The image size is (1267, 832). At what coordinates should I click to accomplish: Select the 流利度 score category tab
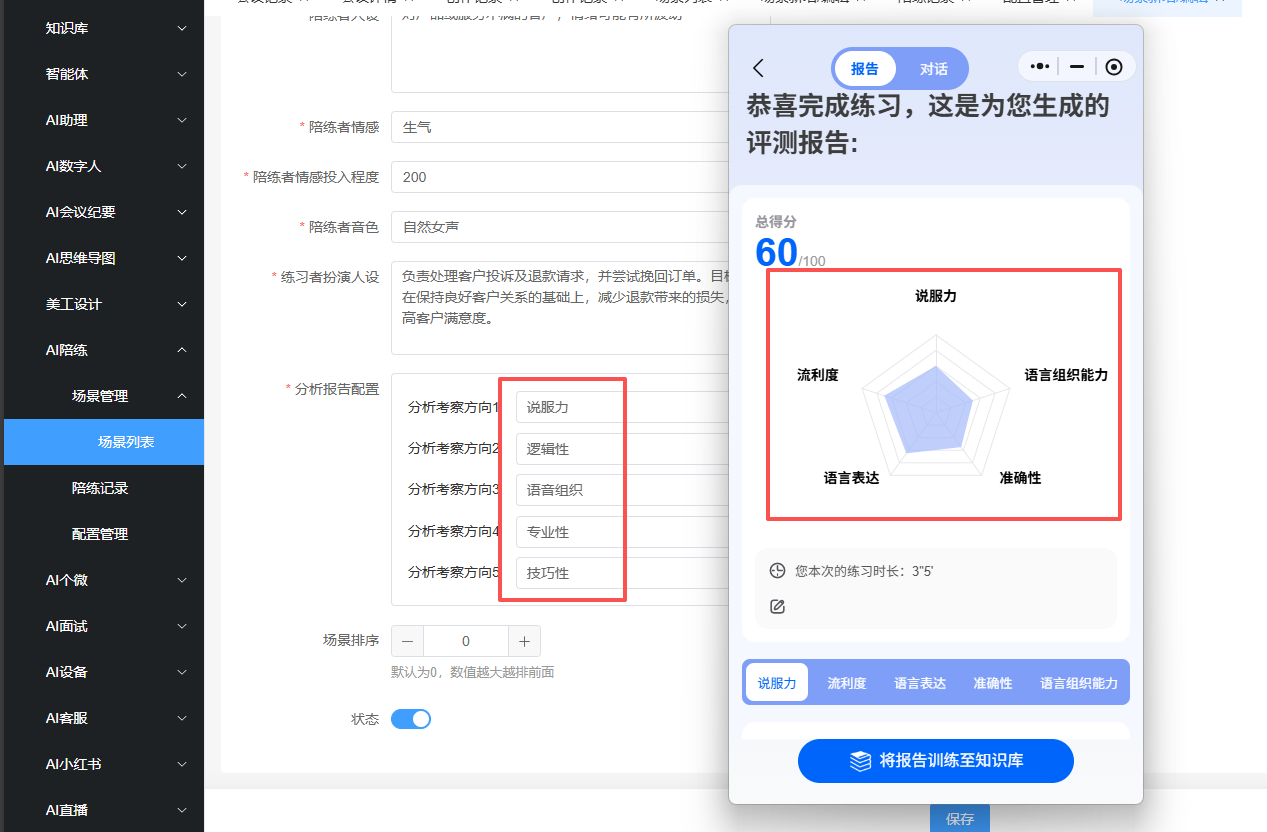846,683
